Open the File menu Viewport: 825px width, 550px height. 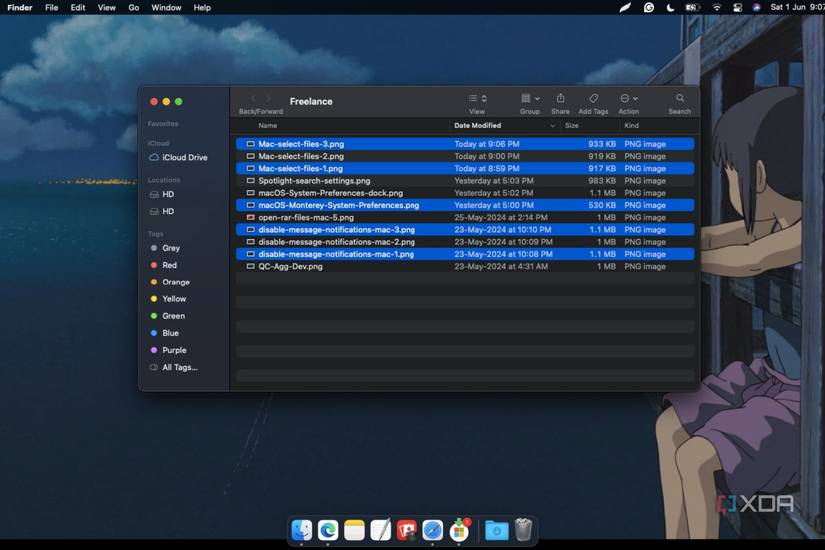[52, 7]
